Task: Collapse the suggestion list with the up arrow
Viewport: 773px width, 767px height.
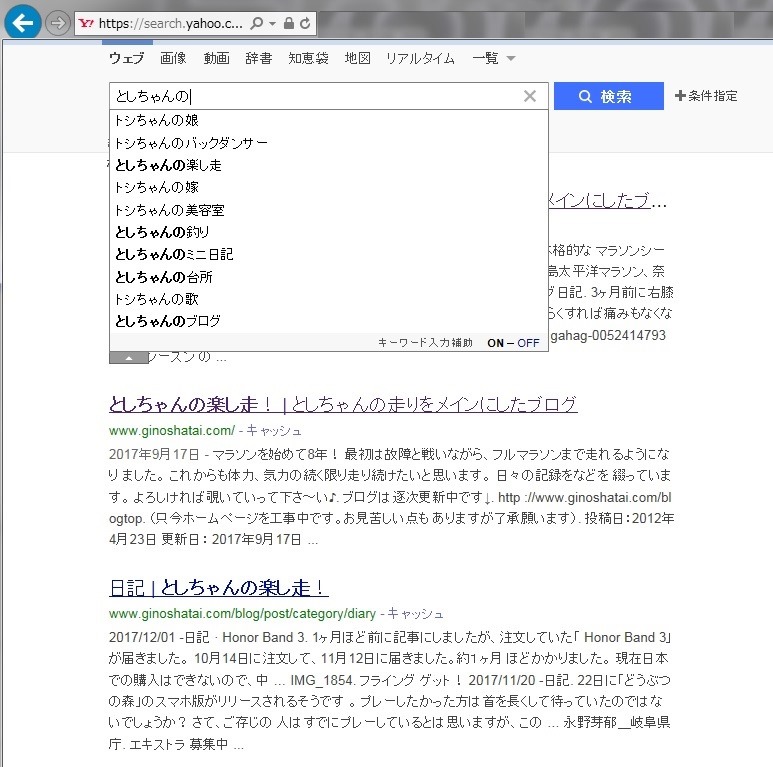Action: coord(129,358)
